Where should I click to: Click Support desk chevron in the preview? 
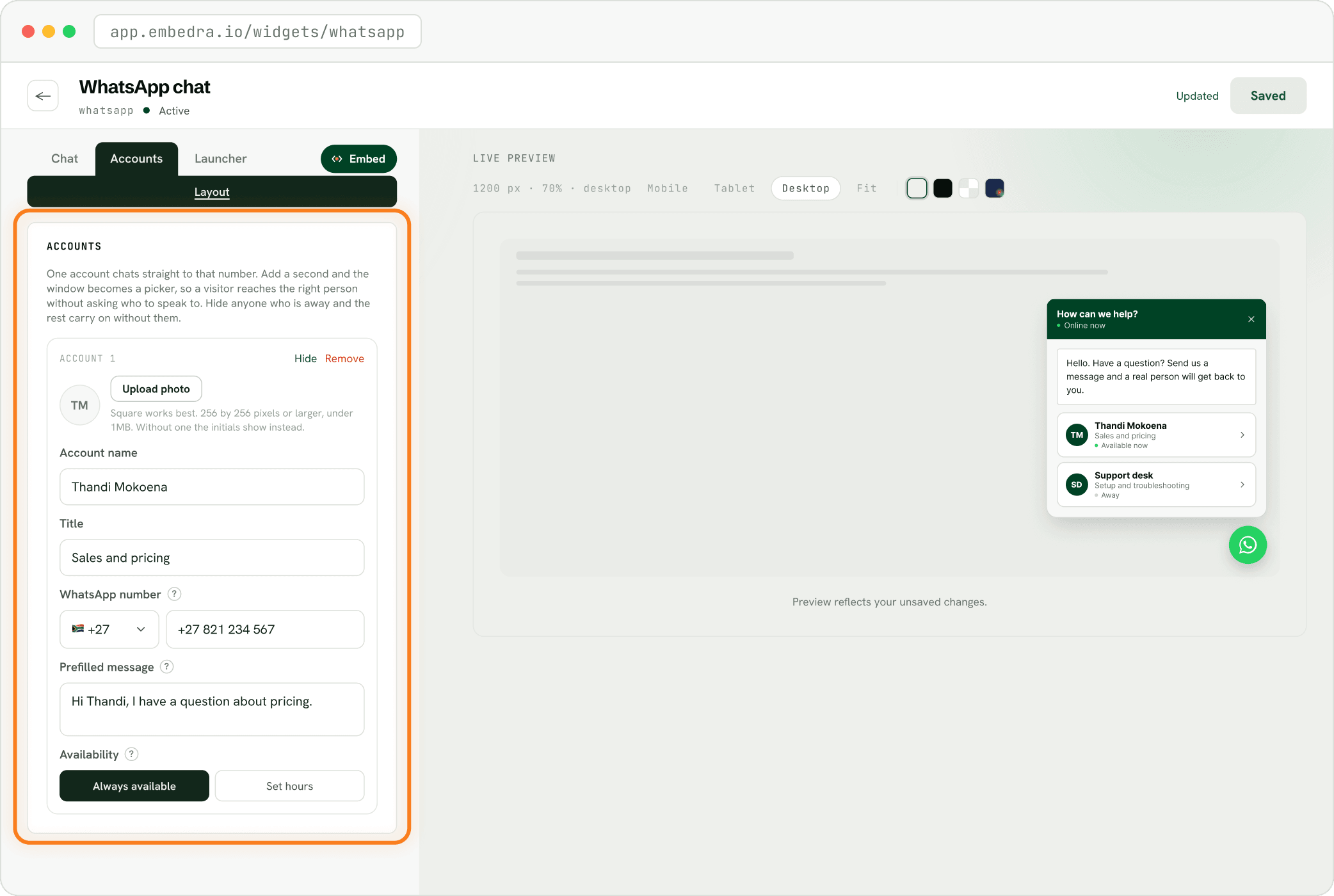tap(1242, 484)
